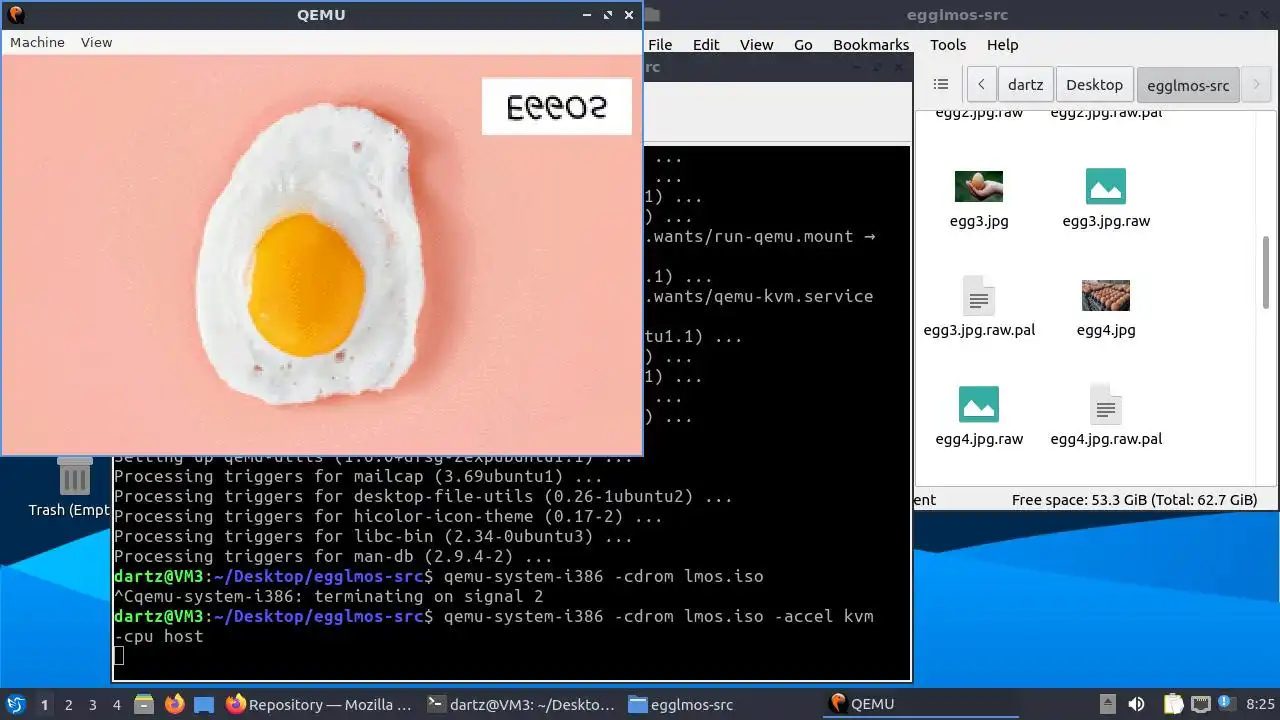Click the QEMU guest display with fried egg

pos(321,254)
